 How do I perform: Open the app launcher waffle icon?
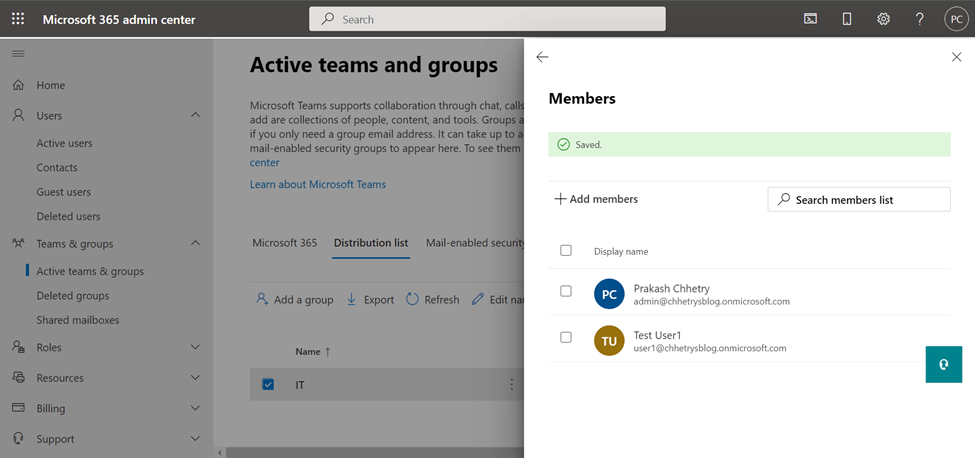point(18,19)
